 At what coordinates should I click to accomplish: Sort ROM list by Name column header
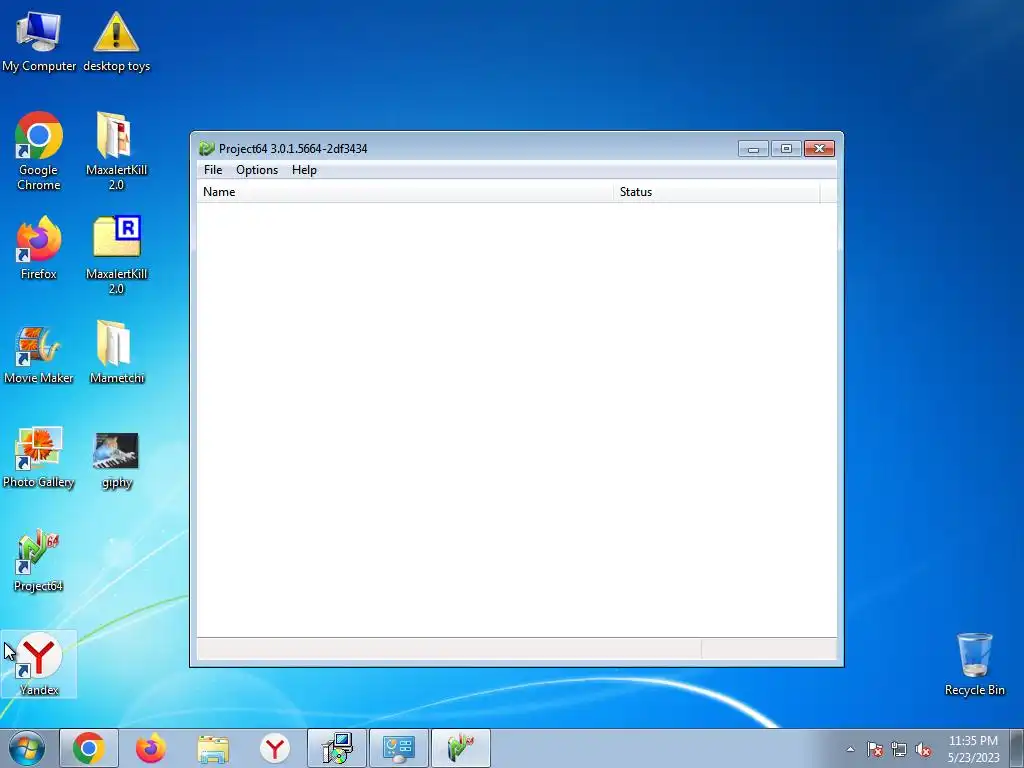[x=404, y=192]
